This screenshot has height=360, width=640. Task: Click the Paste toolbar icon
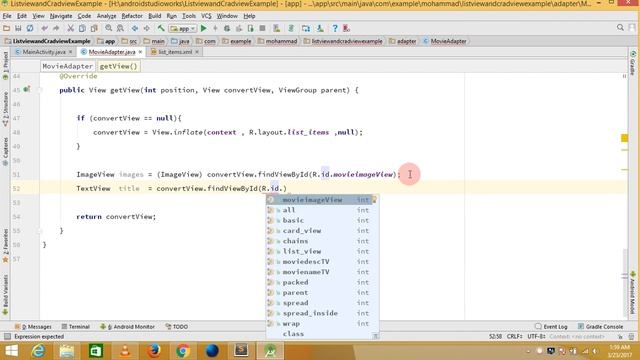coord(94,28)
